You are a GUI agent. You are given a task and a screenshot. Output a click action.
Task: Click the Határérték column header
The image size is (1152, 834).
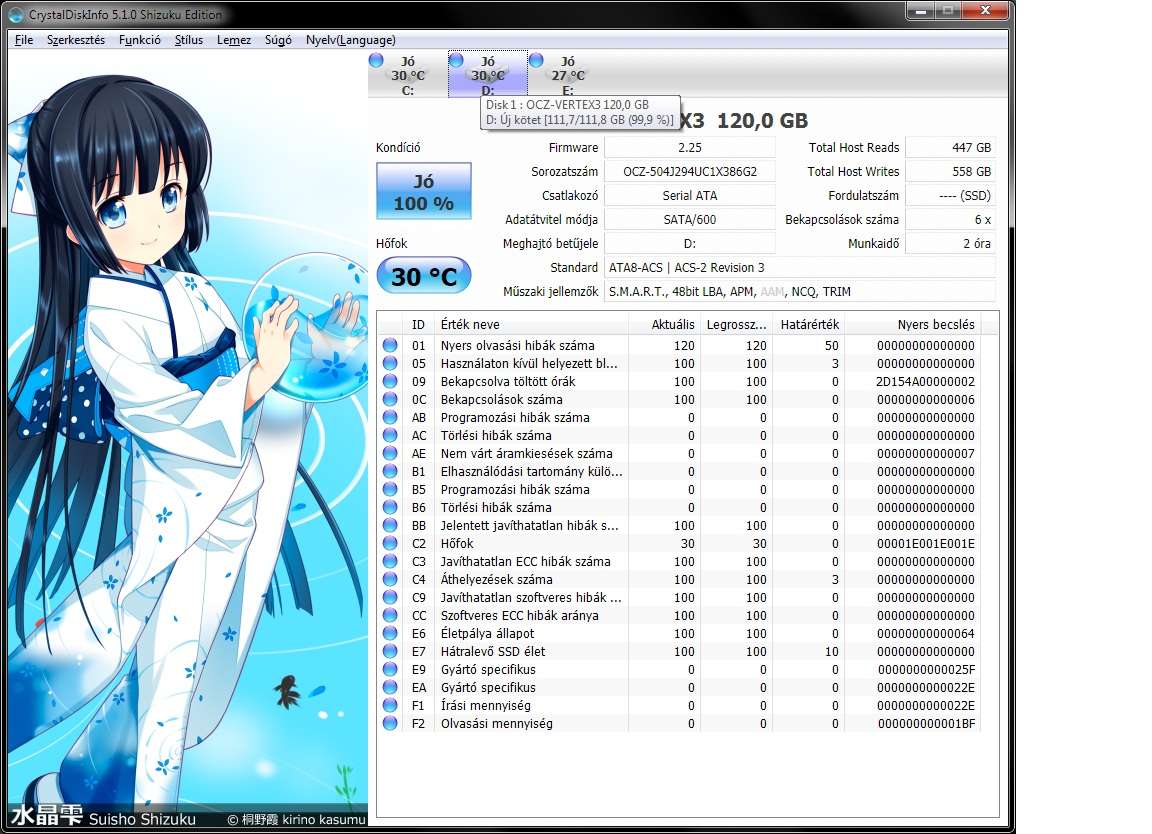[808, 324]
